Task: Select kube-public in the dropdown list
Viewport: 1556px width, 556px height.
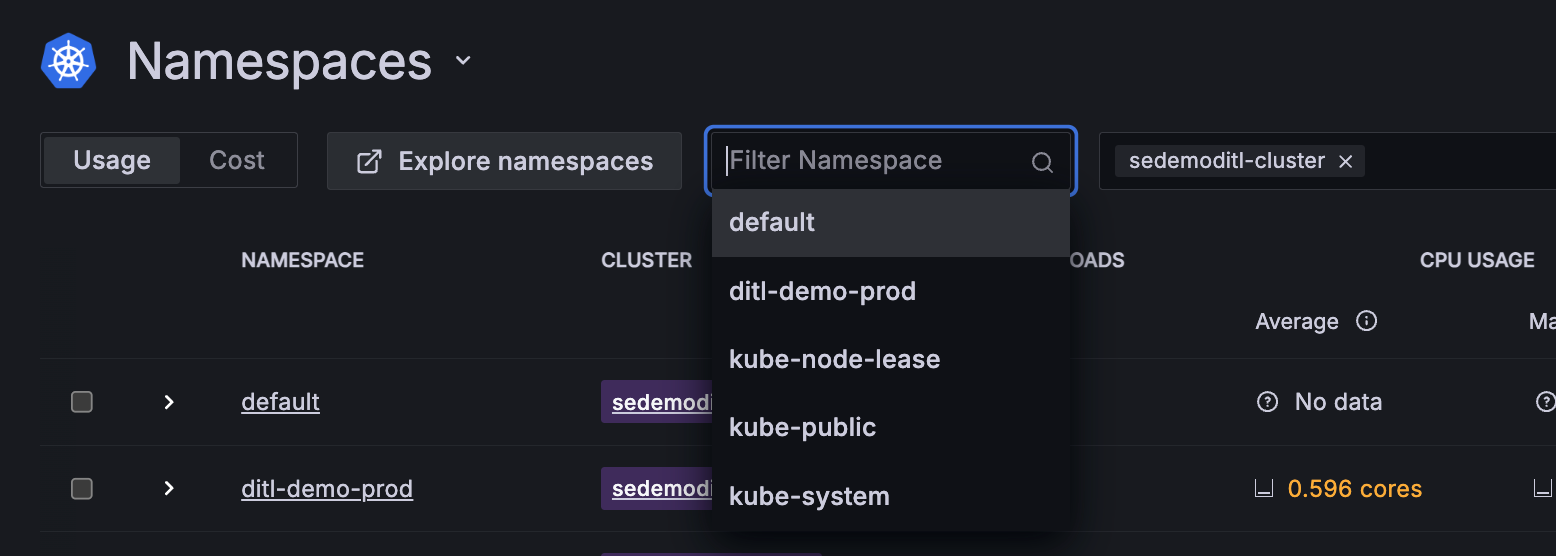Action: [x=802, y=427]
